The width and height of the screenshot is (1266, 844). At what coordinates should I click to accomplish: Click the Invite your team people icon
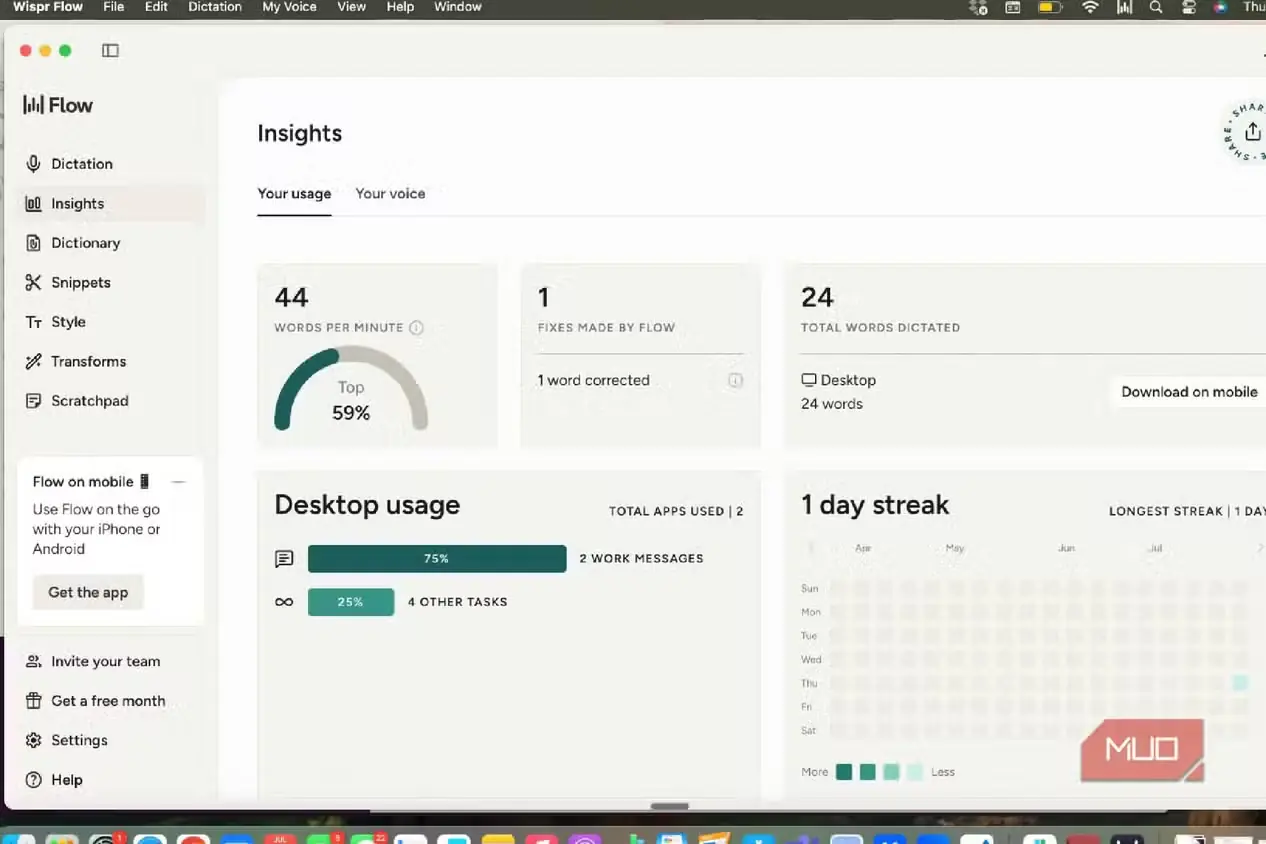click(x=33, y=661)
